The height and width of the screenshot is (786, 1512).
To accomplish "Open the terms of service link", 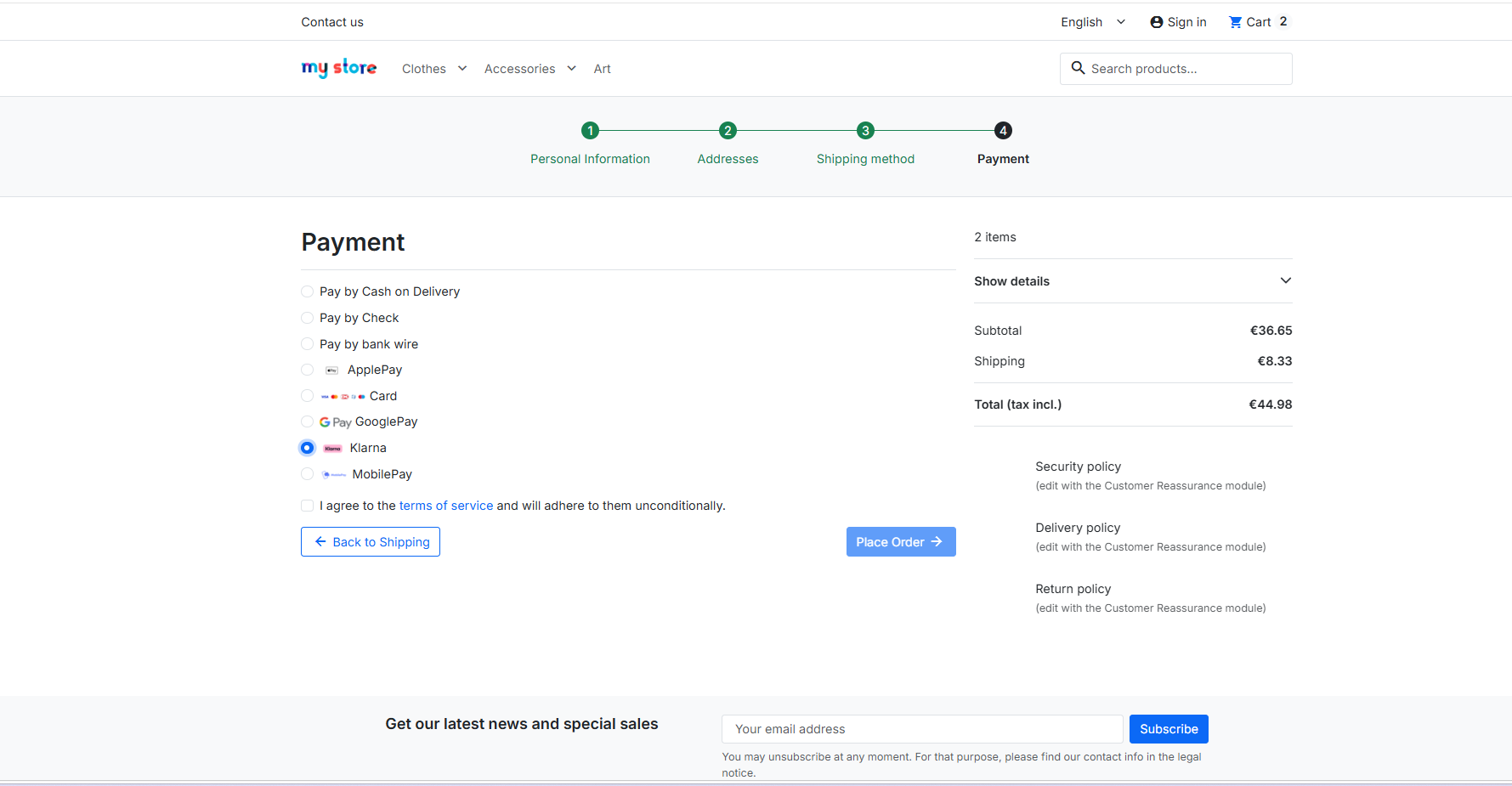I will (x=446, y=506).
